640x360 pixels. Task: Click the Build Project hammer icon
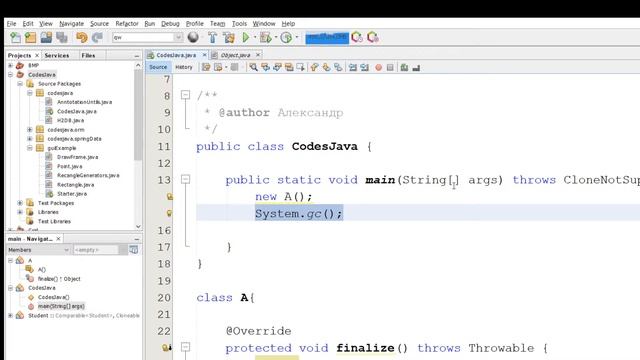pos(212,38)
